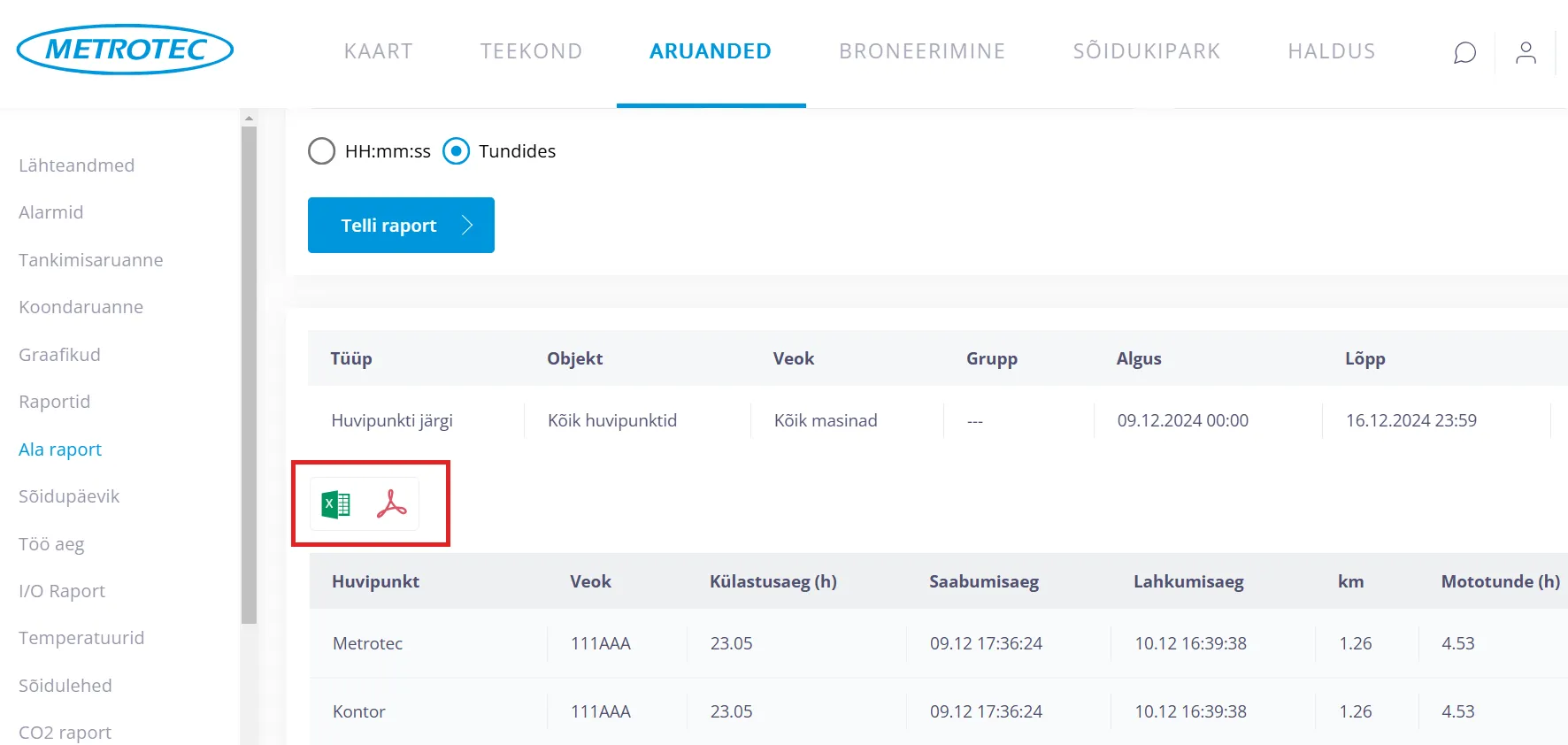Viewport: 1568px width, 745px height.
Task: Open the chat messages icon
Action: [1464, 53]
